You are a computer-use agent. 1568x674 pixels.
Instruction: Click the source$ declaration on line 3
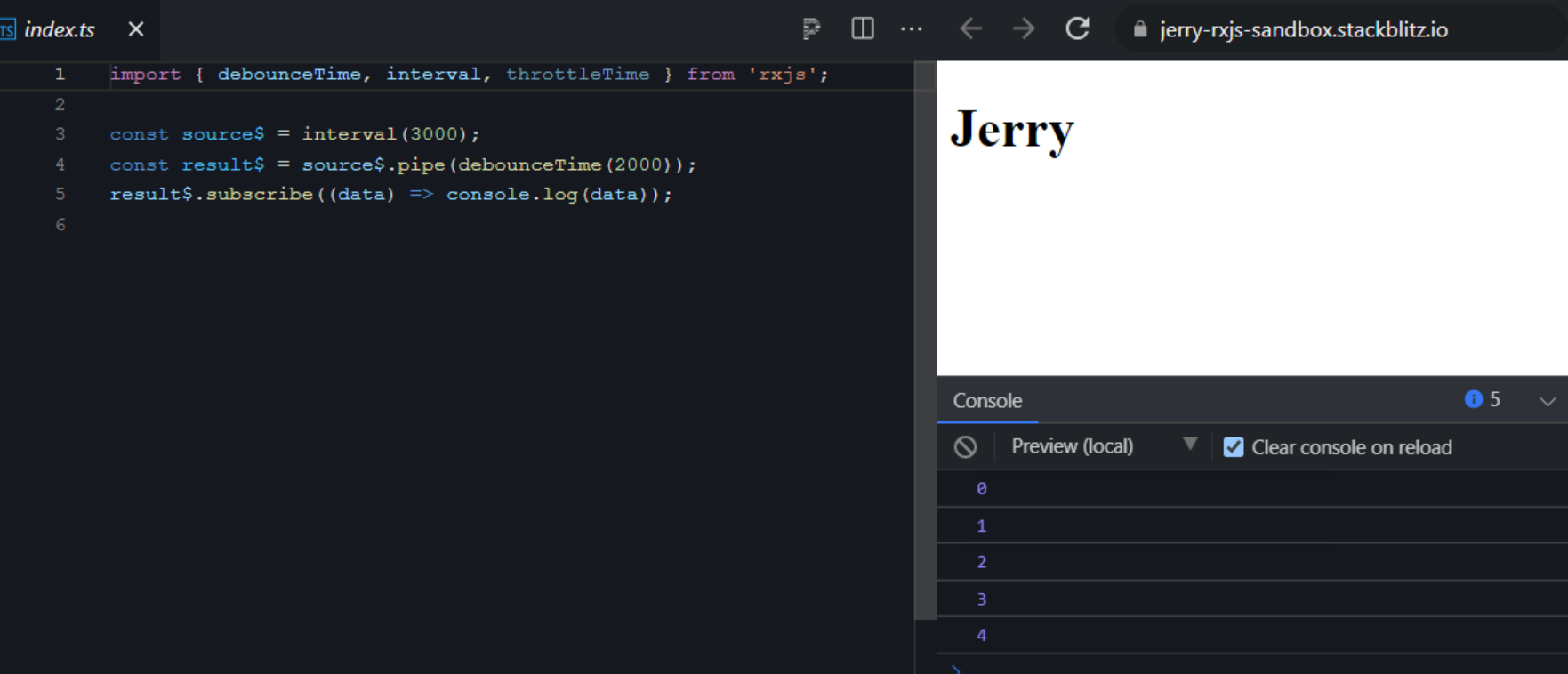pyautogui.click(x=223, y=134)
